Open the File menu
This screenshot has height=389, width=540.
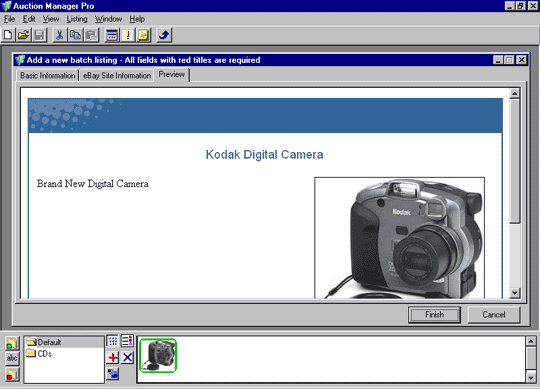coord(9,19)
